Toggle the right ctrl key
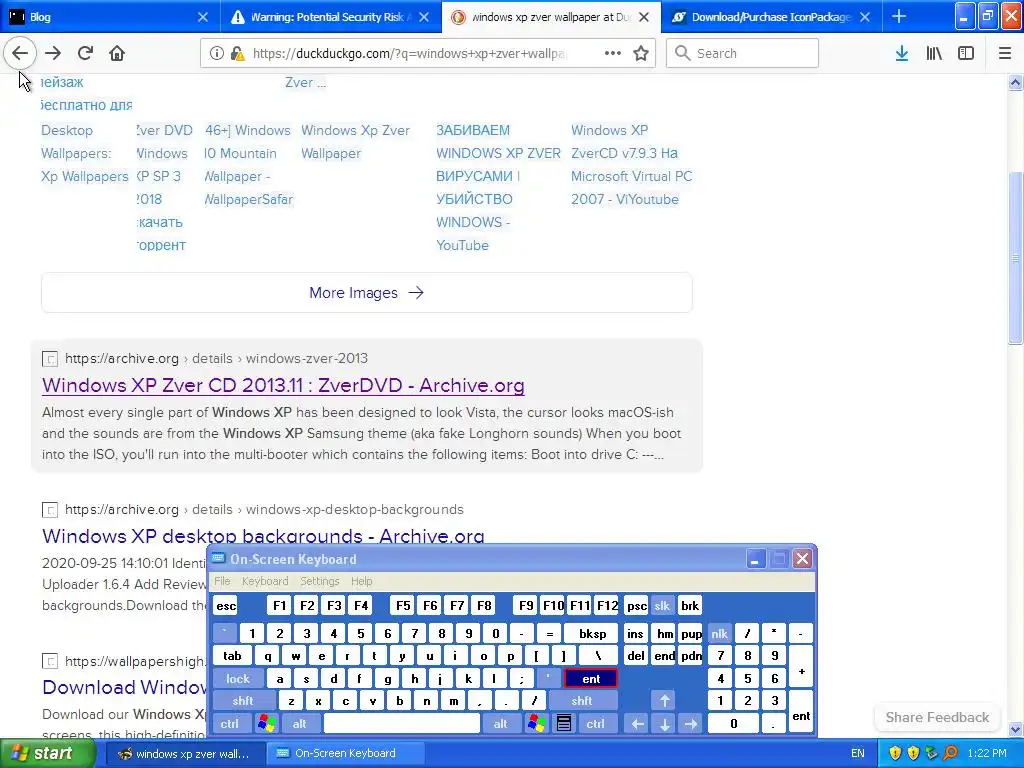Image resolution: width=1024 pixels, height=768 pixels. coord(595,724)
